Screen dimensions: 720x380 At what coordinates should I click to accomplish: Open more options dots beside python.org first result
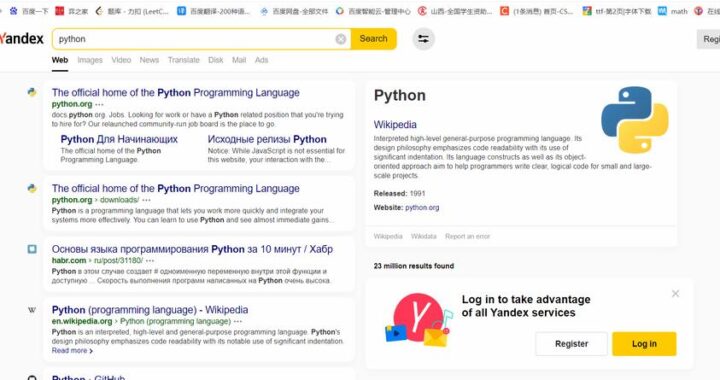[100, 105]
